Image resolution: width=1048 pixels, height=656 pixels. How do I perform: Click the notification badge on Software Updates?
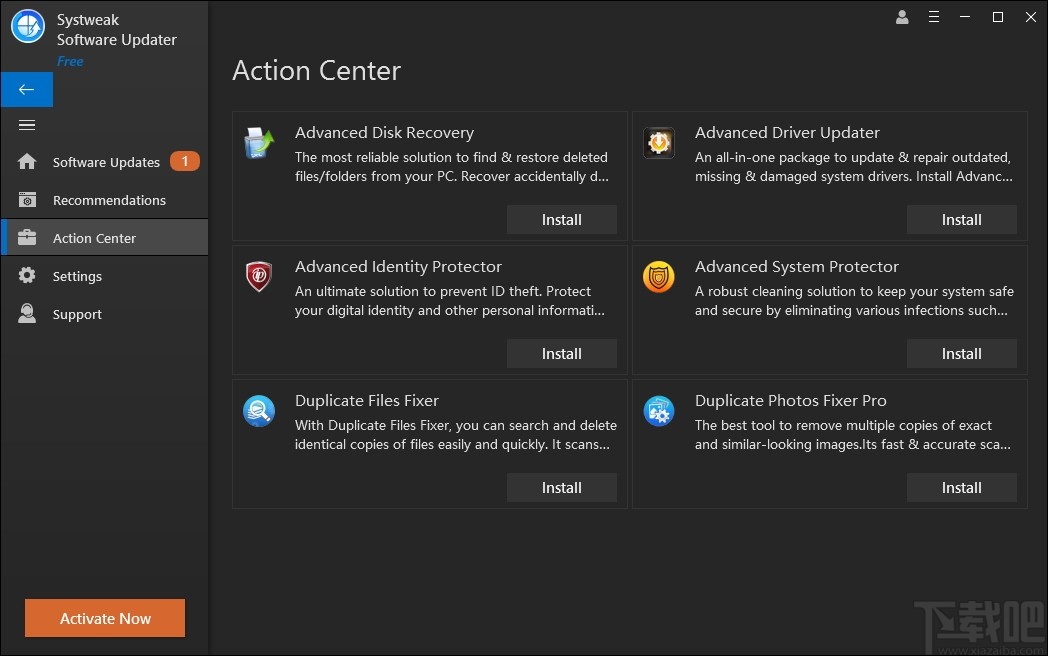[185, 161]
